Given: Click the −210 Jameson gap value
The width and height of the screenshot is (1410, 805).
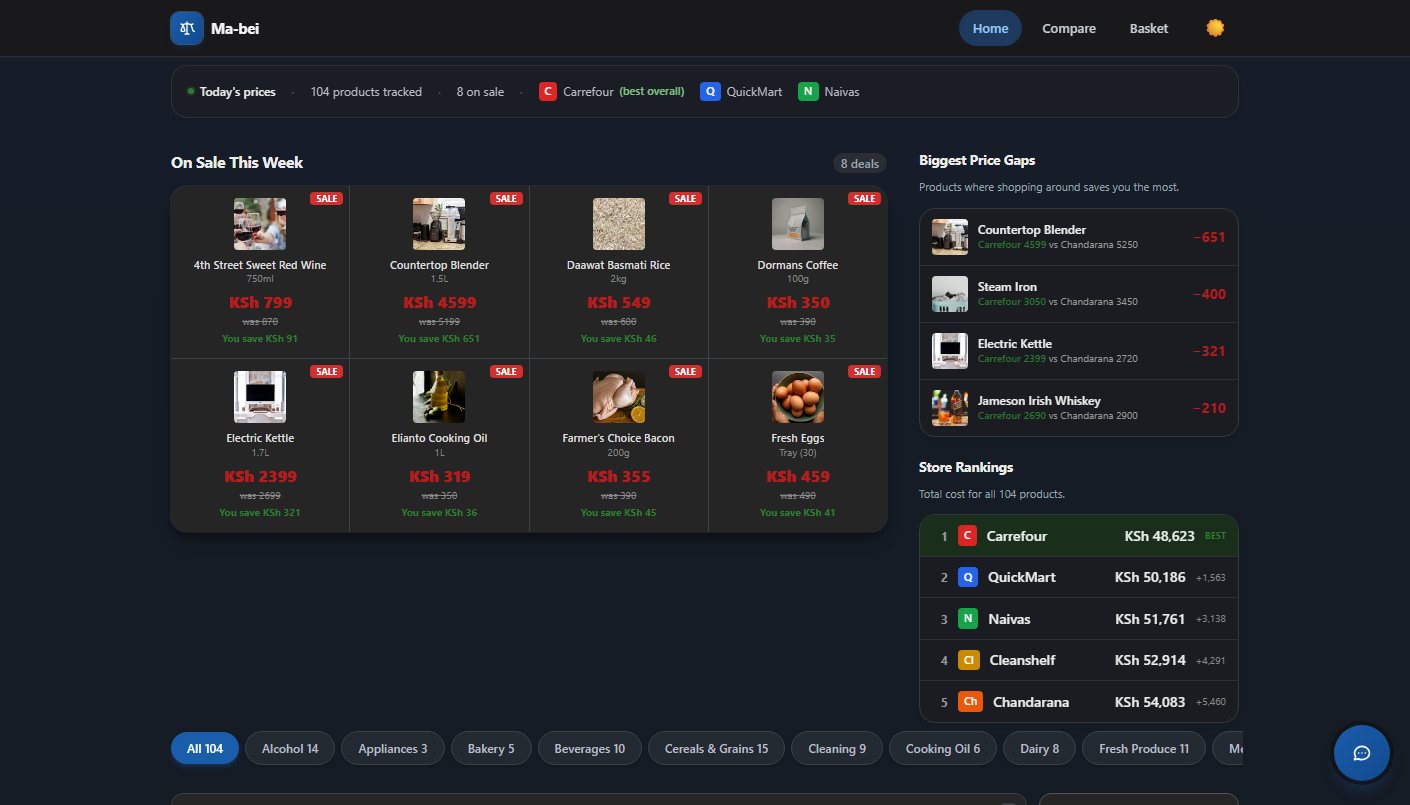Looking at the screenshot, I should pos(1209,408).
